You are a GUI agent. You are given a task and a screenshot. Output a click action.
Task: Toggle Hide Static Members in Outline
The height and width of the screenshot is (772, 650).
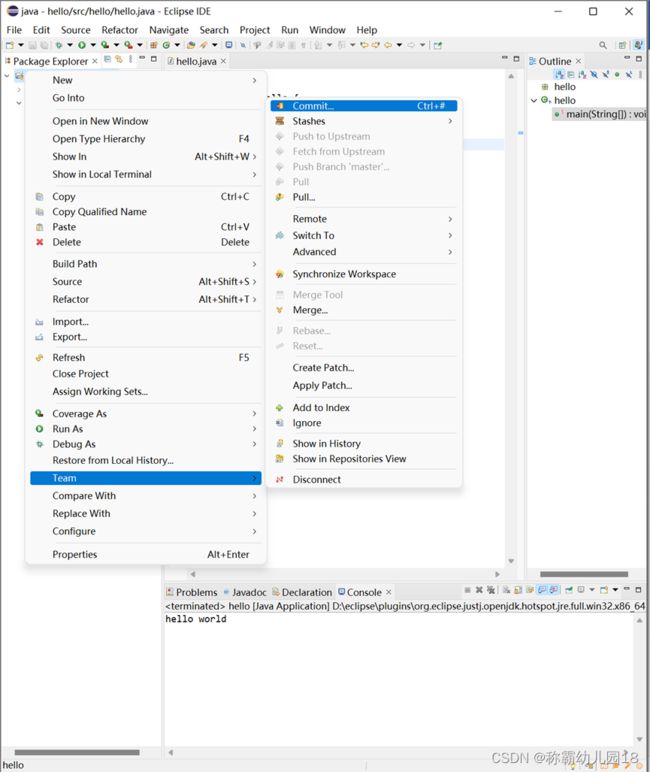click(x=606, y=74)
